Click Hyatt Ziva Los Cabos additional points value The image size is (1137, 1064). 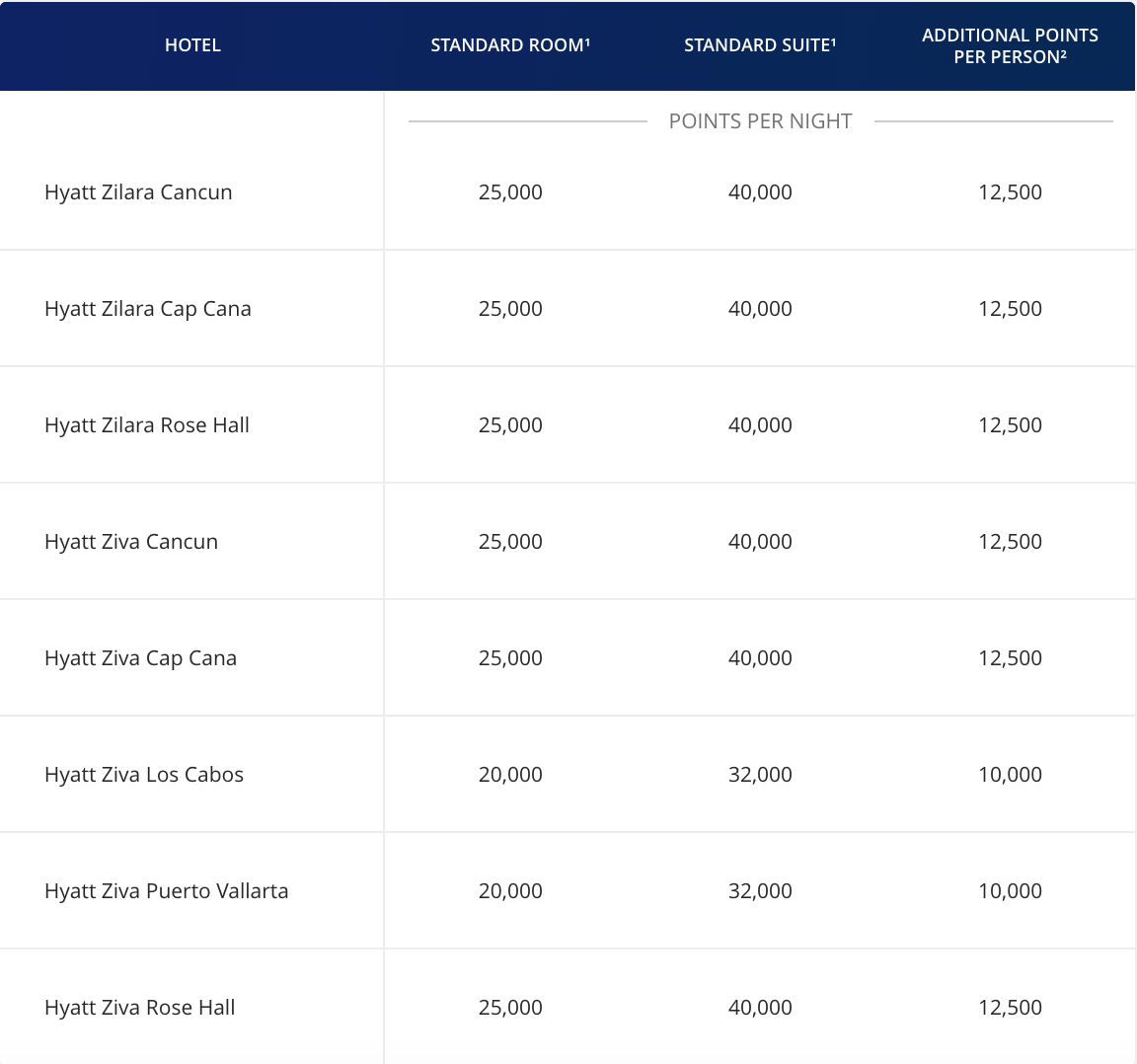pyautogui.click(x=1010, y=775)
